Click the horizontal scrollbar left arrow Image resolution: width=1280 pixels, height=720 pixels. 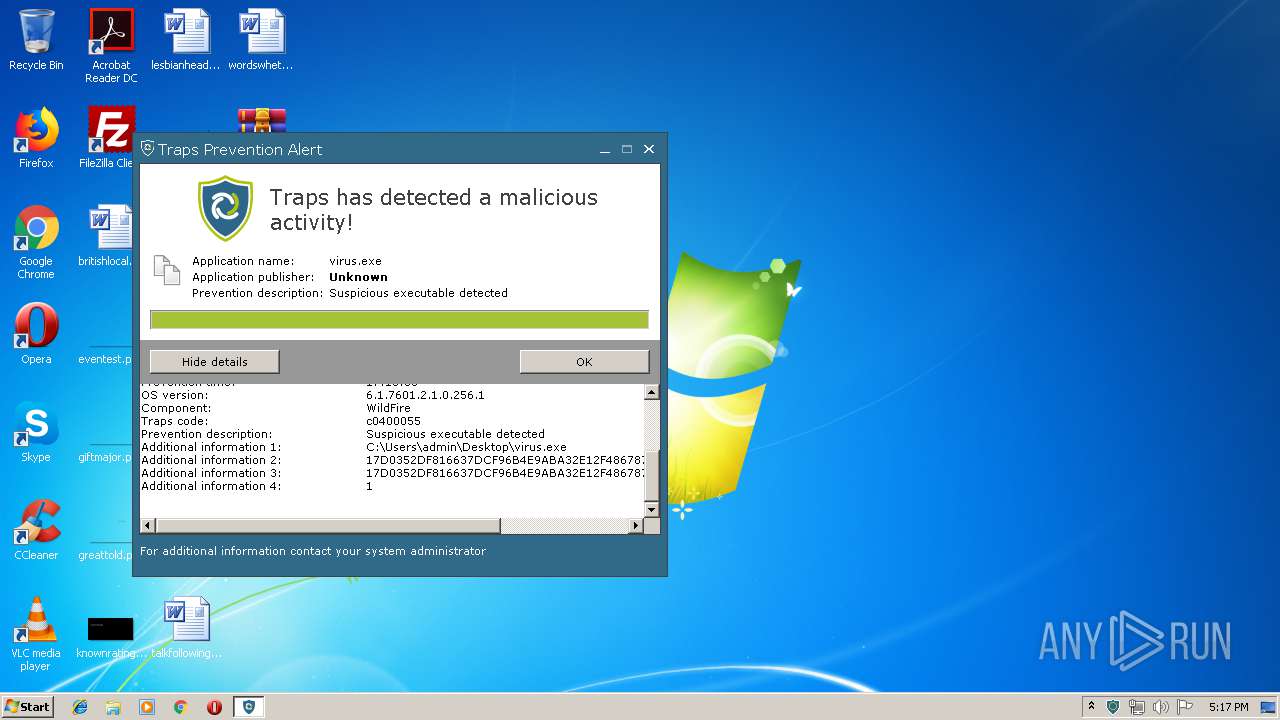[x=148, y=525]
